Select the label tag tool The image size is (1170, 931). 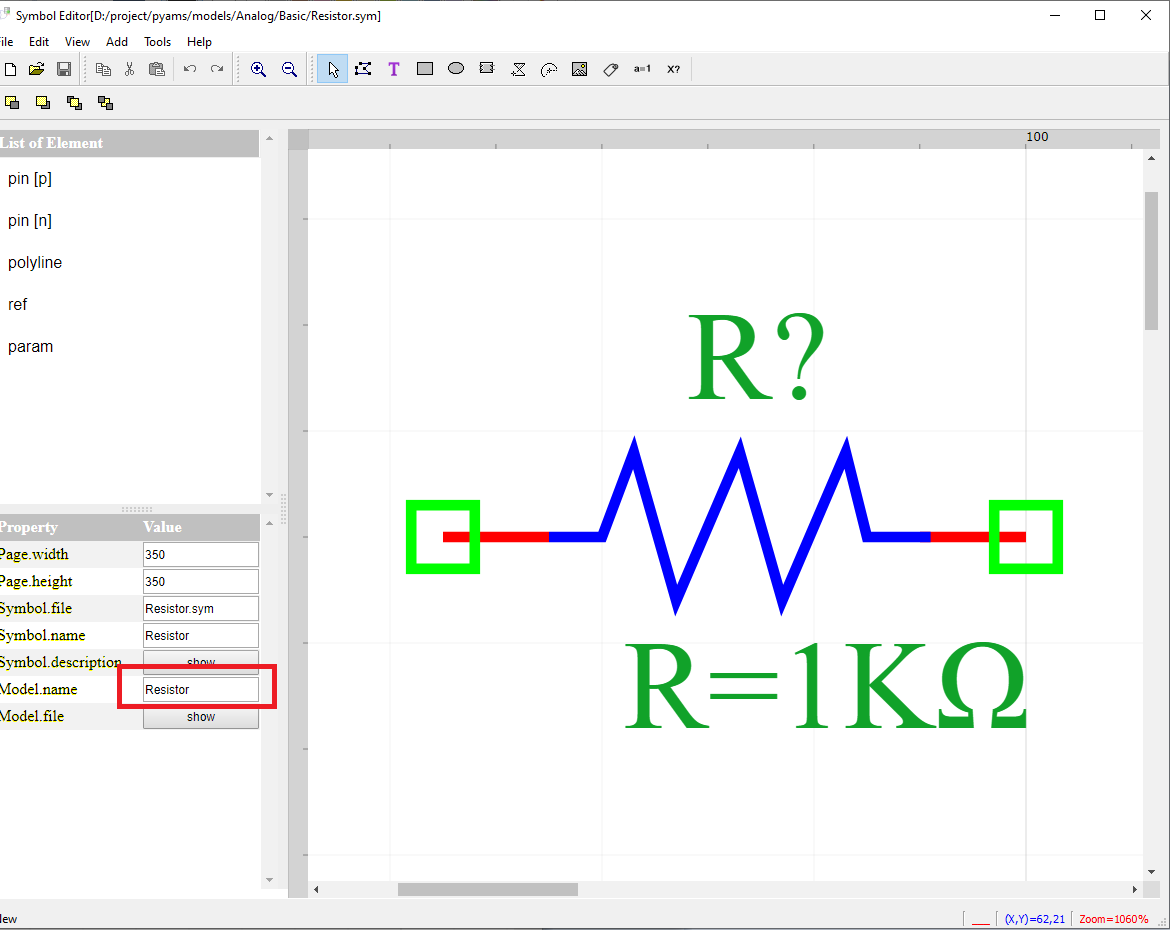(x=611, y=69)
